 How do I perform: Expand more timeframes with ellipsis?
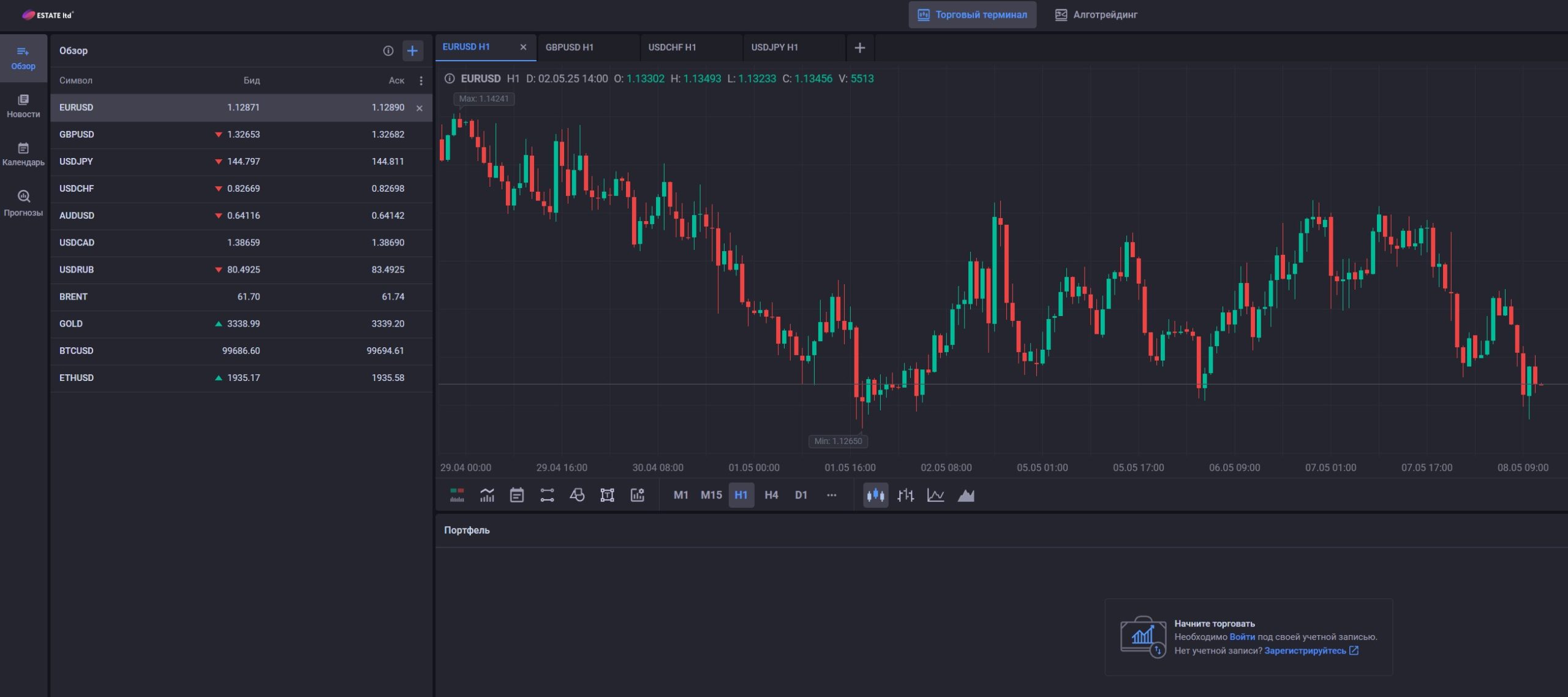pyautogui.click(x=831, y=495)
